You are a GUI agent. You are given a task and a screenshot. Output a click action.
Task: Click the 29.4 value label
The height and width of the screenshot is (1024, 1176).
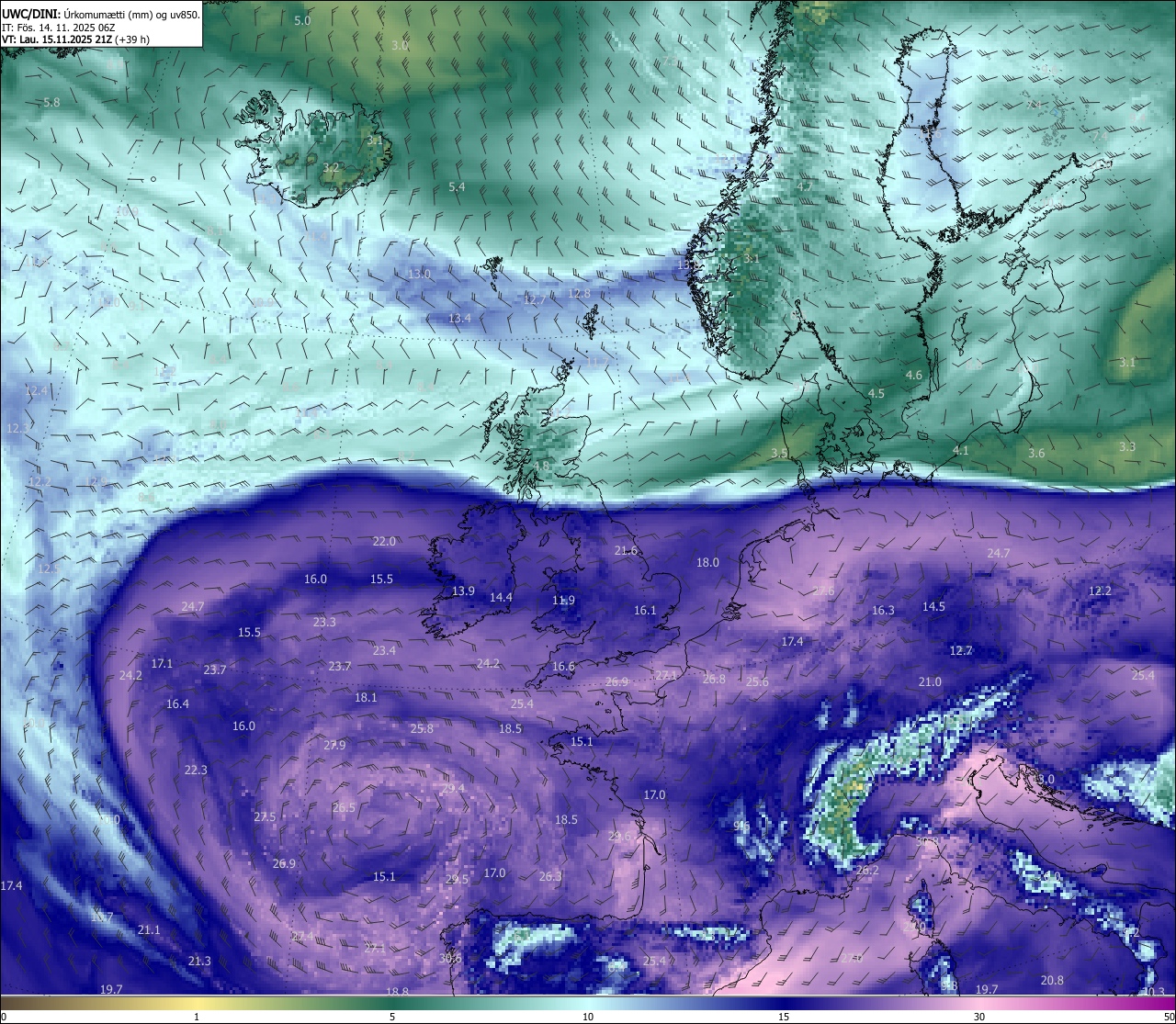(x=453, y=789)
